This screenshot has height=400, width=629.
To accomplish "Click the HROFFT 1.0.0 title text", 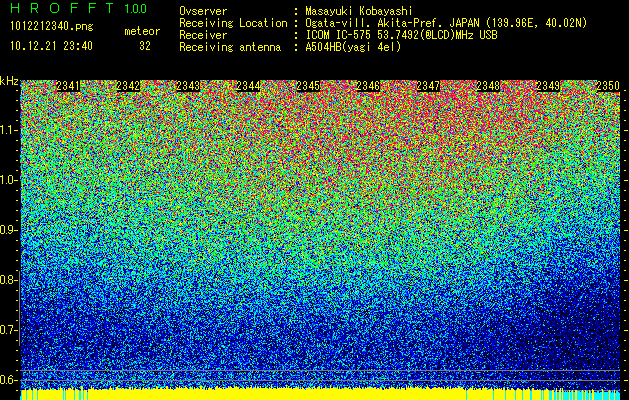I will tap(79, 8).
